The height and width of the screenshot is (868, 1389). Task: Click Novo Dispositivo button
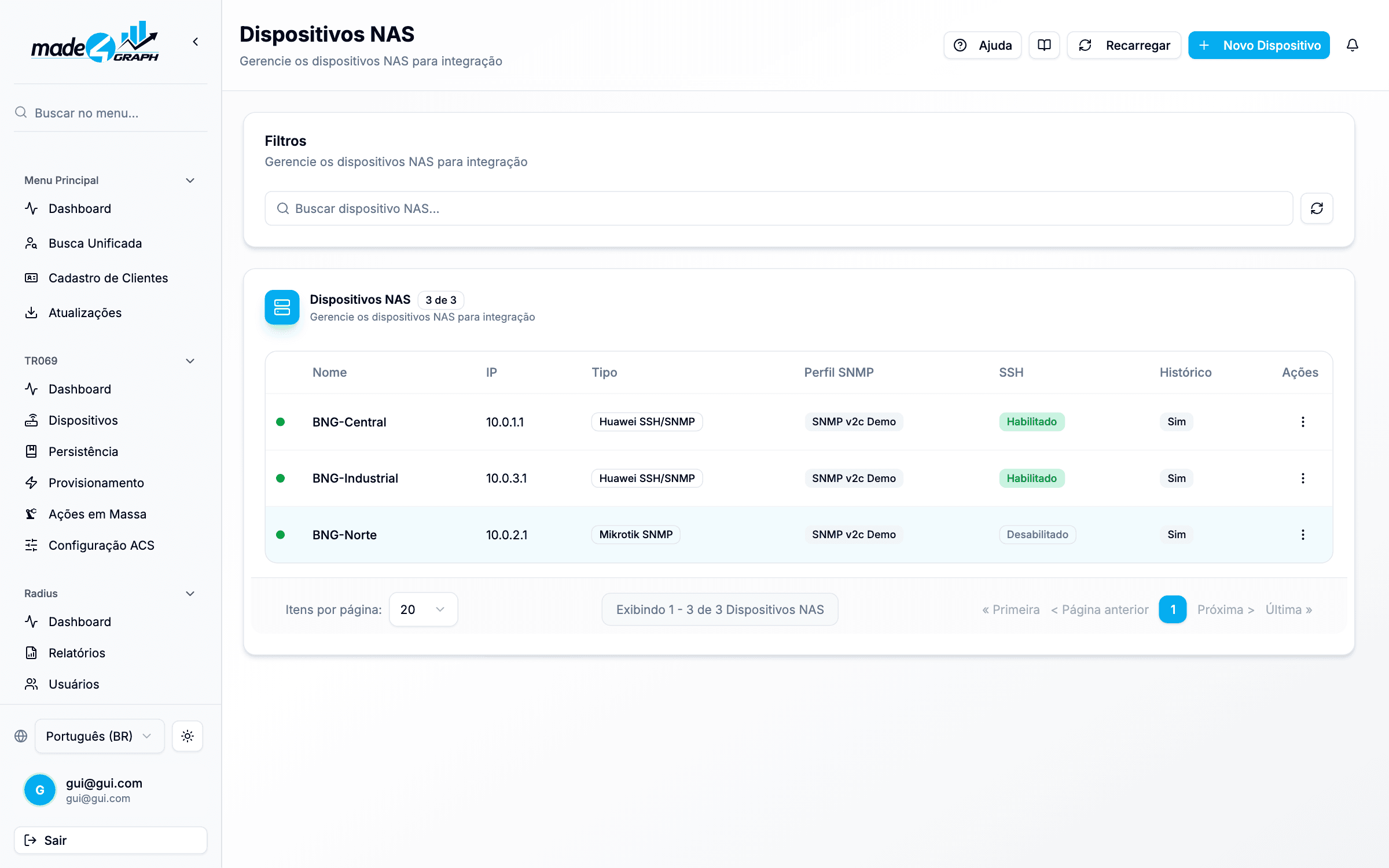pyautogui.click(x=1259, y=45)
